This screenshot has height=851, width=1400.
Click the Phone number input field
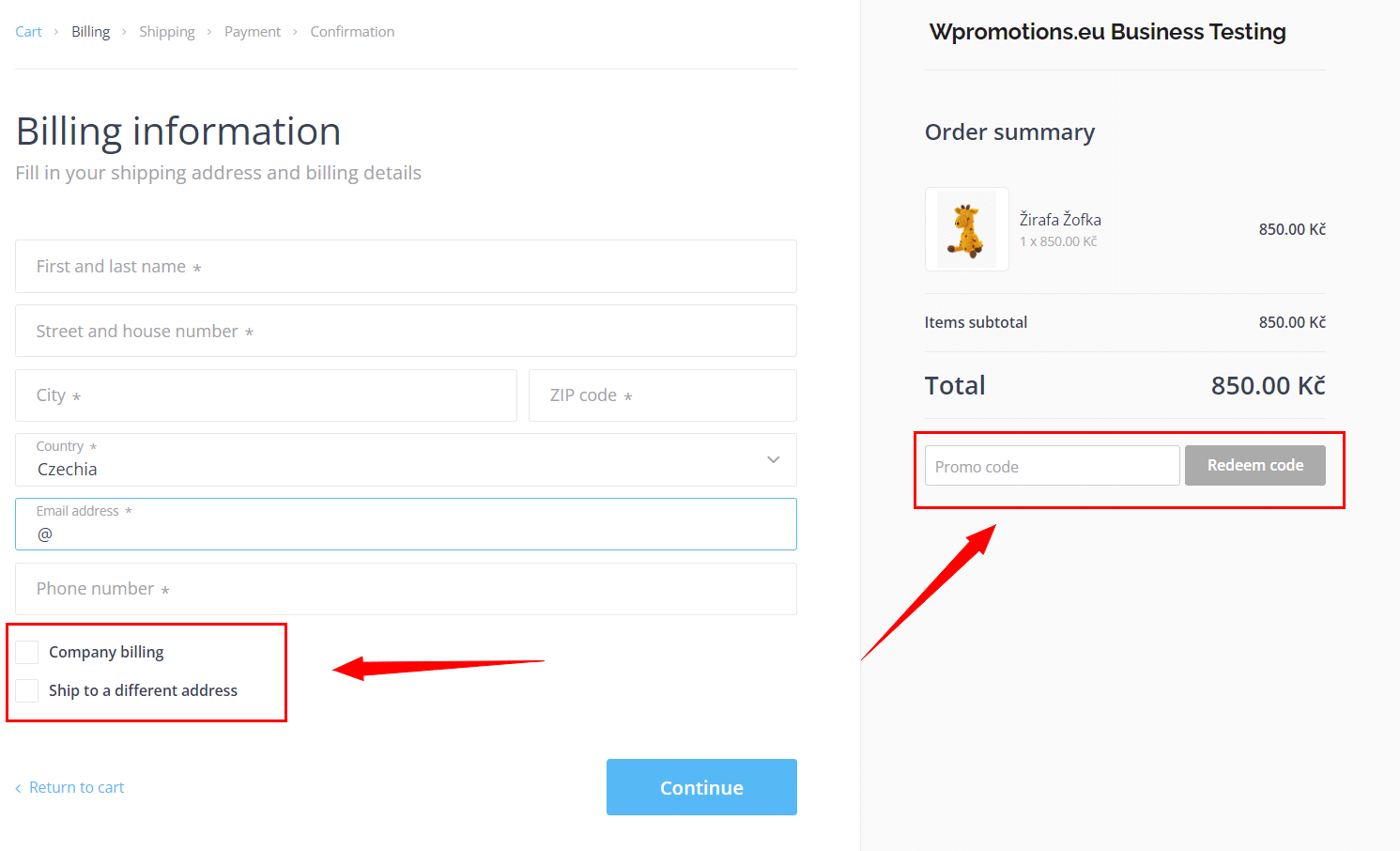tap(406, 589)
